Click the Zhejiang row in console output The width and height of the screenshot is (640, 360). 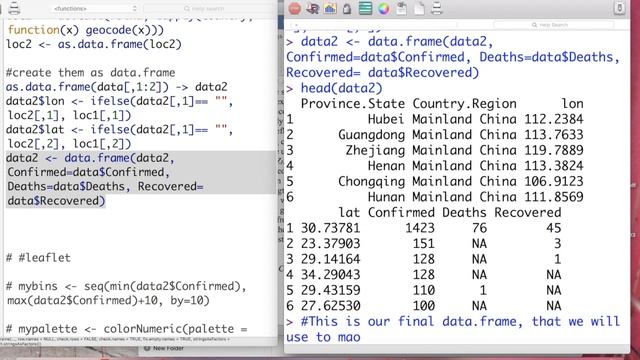tap(435, 150)
